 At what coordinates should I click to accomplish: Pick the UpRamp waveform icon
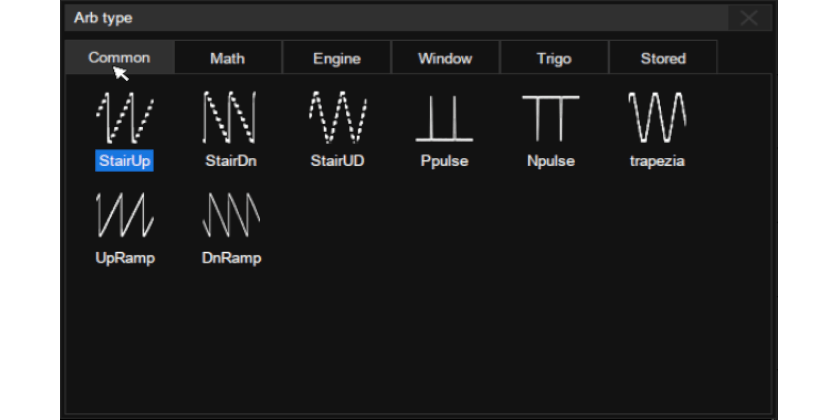tap(125, 215)
